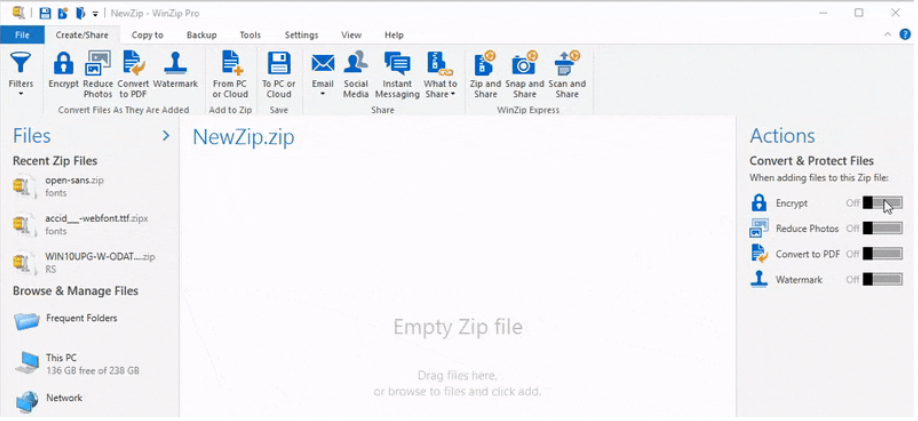The height and width of the screenshot is (421, 918).
Task: Open the Customize Quick Access Toolbar dropdown
Action: pyautogui.click(x=95, y=13)
